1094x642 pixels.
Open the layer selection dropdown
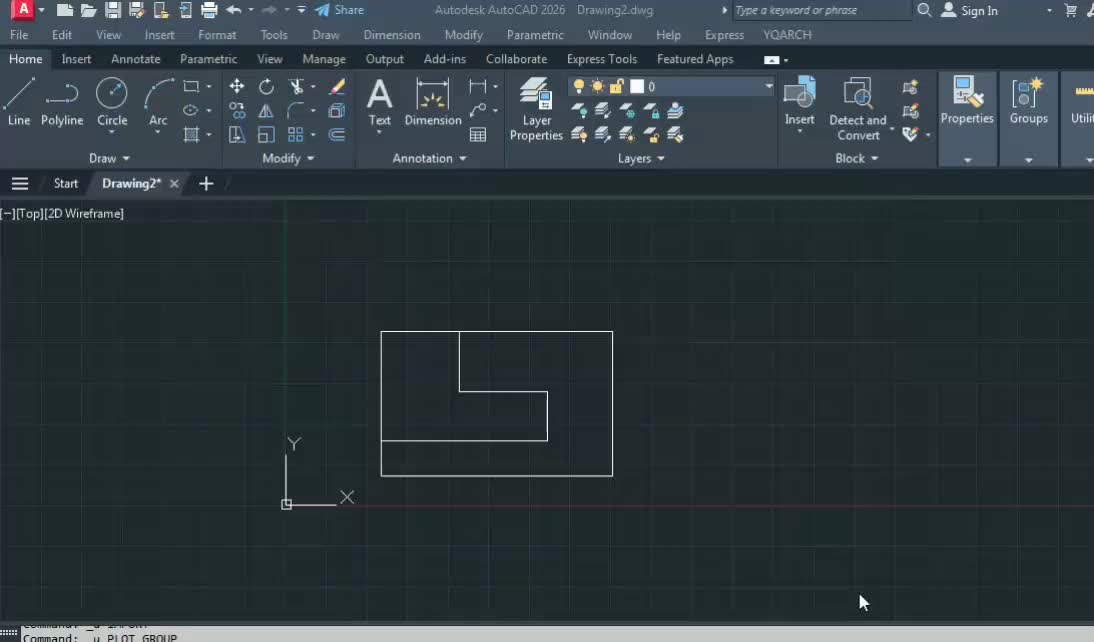(x=767, y=86)
